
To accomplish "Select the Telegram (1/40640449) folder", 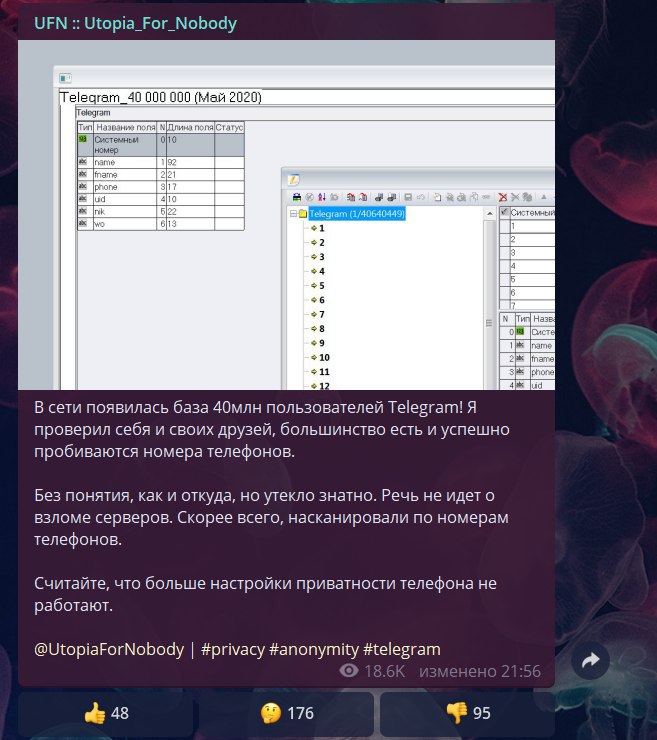I will pos(357,214).
